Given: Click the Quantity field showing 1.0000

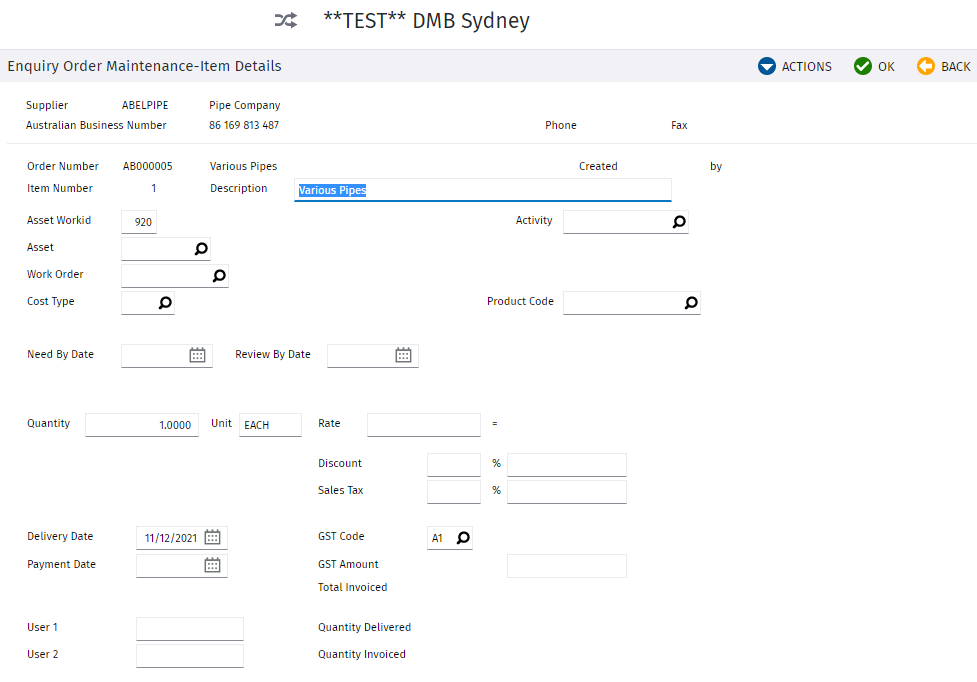Looking at the screenshot, I should pyautogui.click(x=142, y=425).
